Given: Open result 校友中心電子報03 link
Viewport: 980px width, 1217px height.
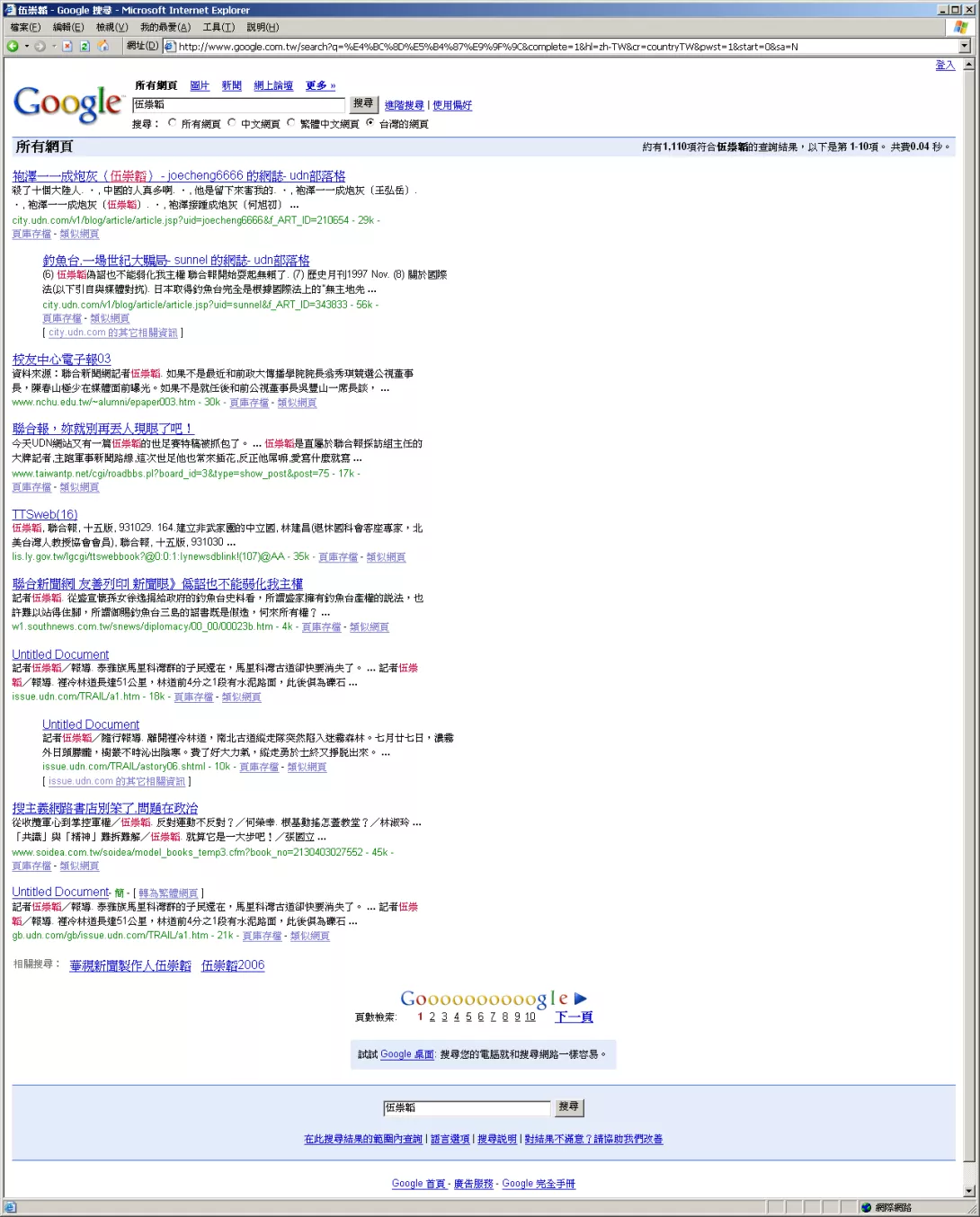Looking at the screenshot, I should coord(61,359).
